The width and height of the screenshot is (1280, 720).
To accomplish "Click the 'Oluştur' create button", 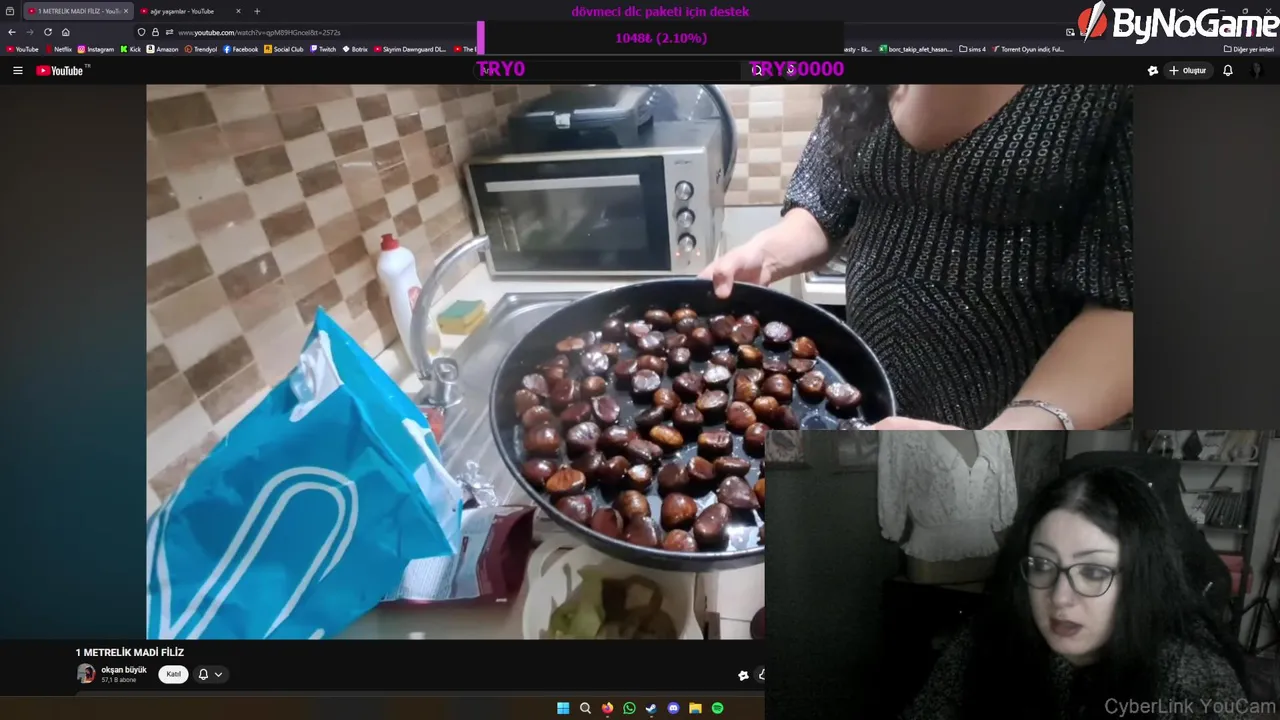I will (x=1188, y=70).
